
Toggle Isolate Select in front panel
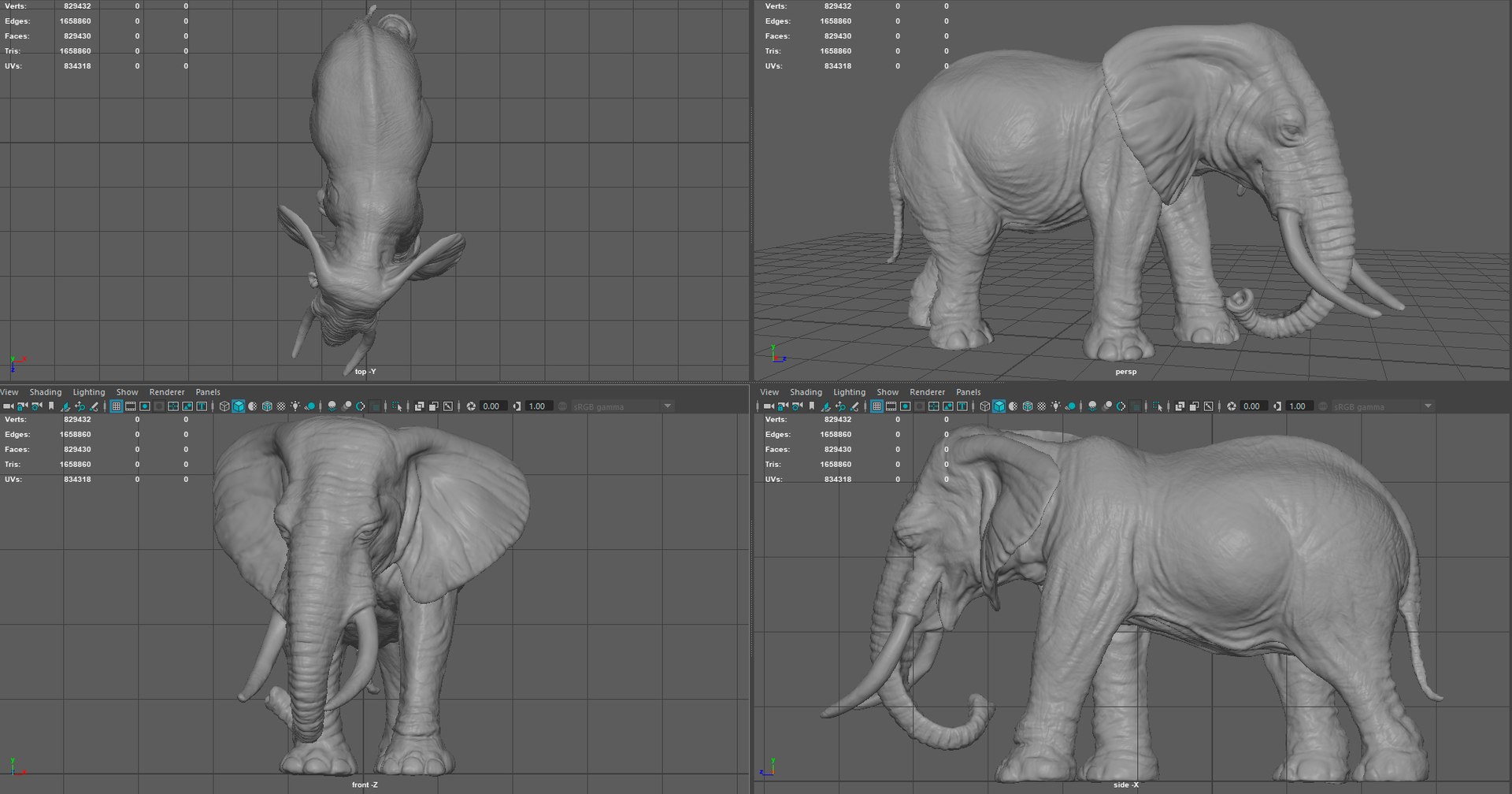coord(397,406)
